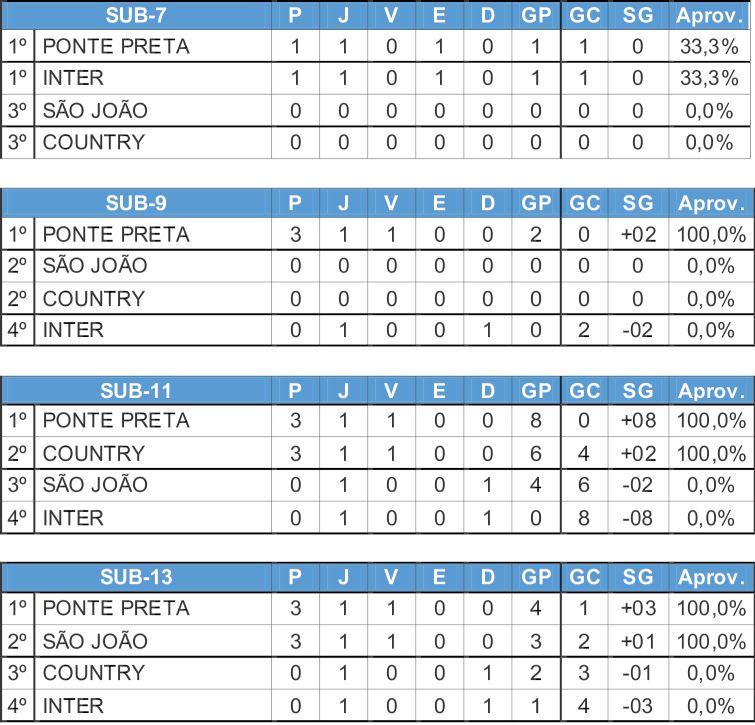Screen dimensions: 755x725
Task: Click the Aprov. column header in SUB-7
Action: point(710,15)
